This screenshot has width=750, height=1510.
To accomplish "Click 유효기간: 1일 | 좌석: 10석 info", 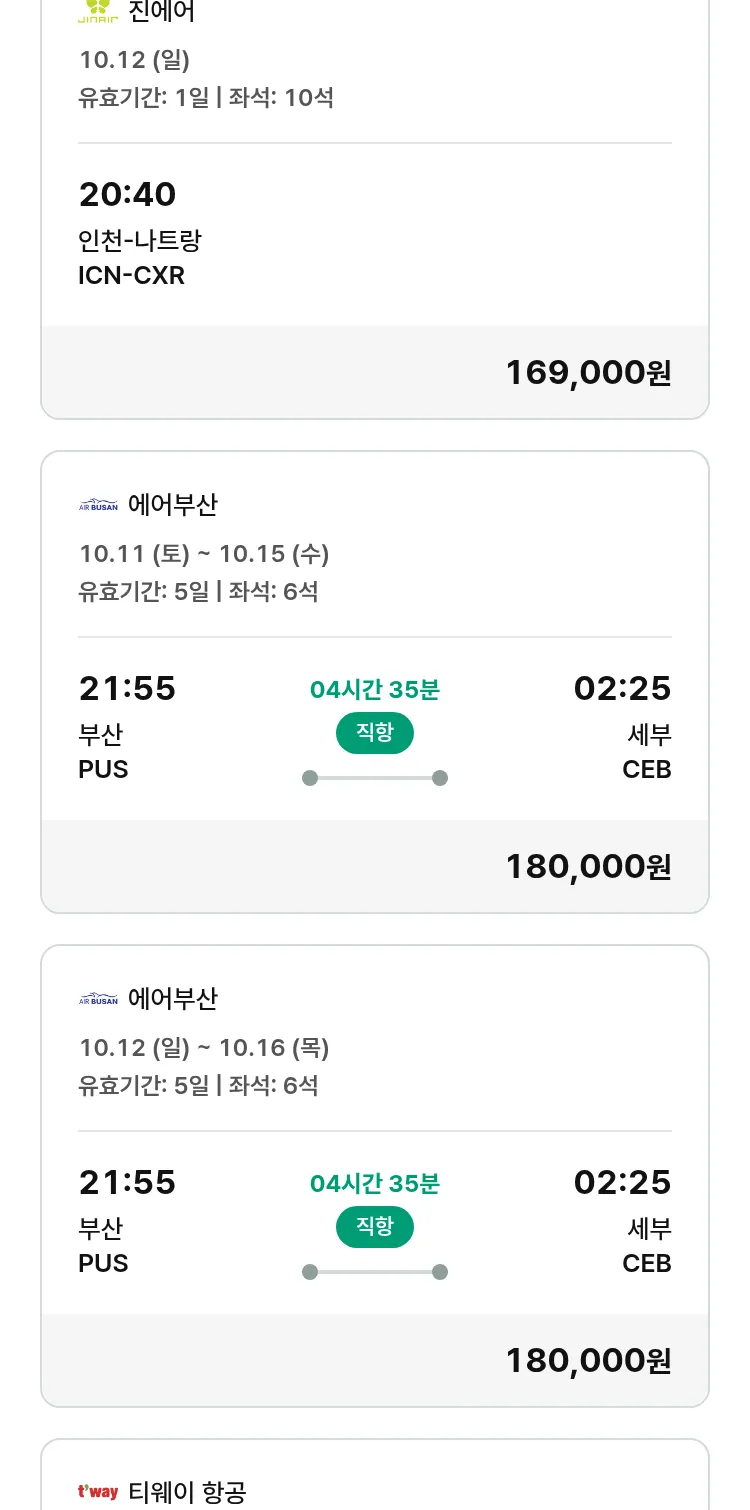I will pyautogui.click(x=206, y=98).
